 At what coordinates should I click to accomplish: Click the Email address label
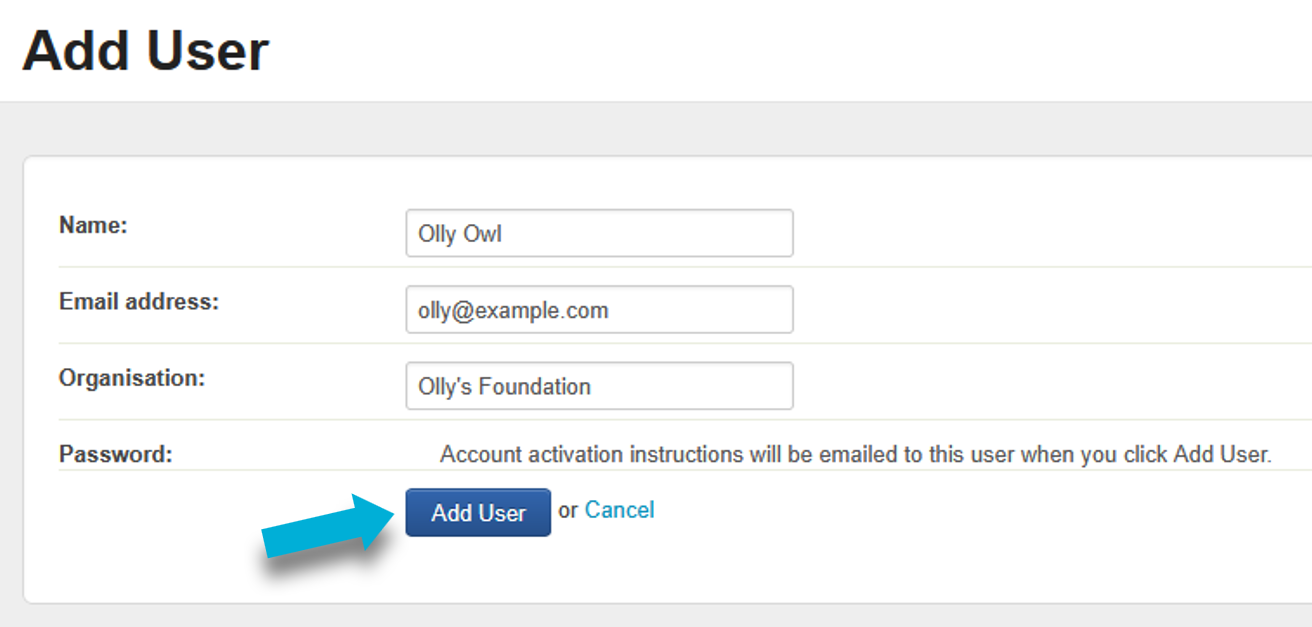(139, 301)
